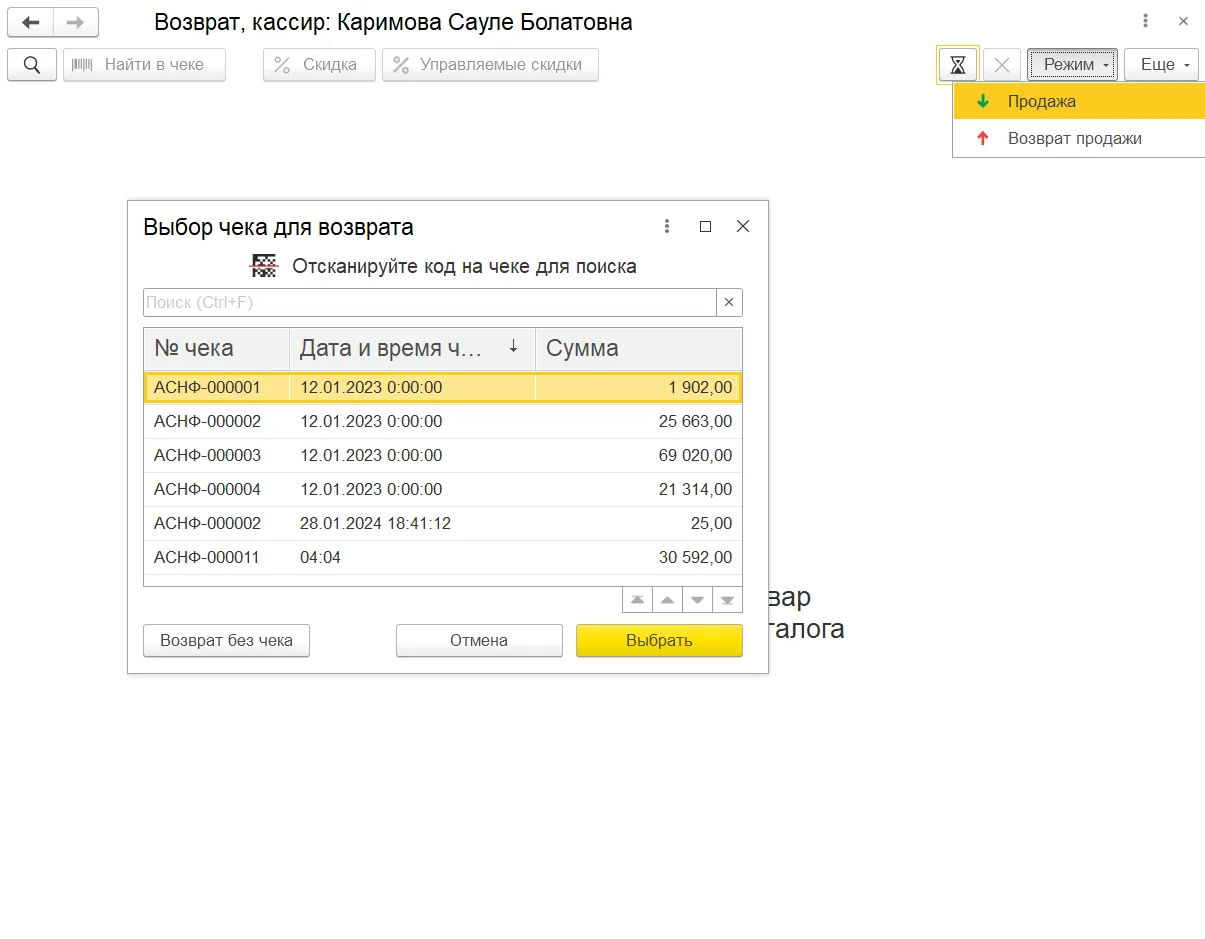Screen dimensions: 1205x939
Task: Select 'Возврат продажи' menu item
Action: pos(1079,138)
